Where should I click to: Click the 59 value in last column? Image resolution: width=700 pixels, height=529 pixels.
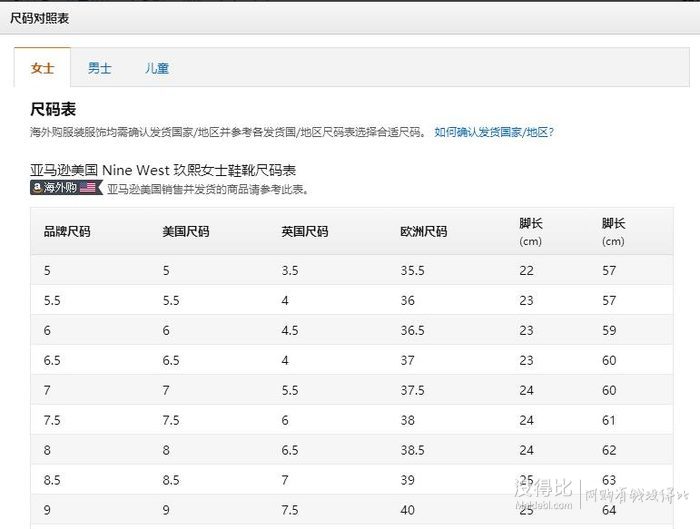[x=609, y=330]
